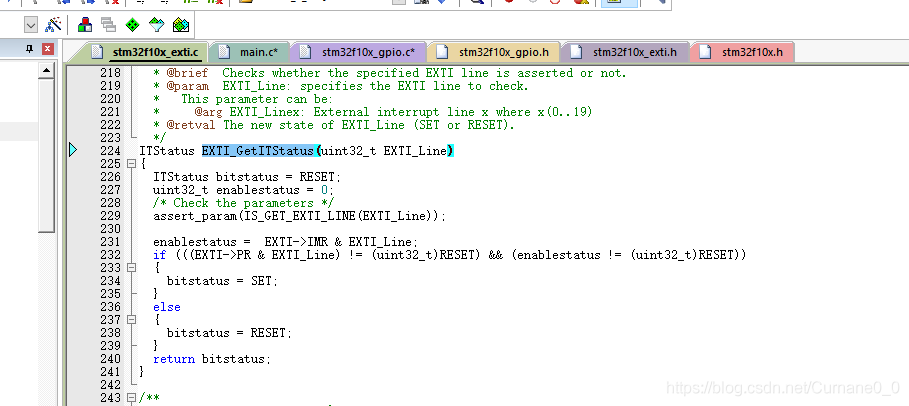Viewport: 909px width, 406px height.
Task: Click 'bitstatus = RESET;' on line 238
Action: point(230,333)
